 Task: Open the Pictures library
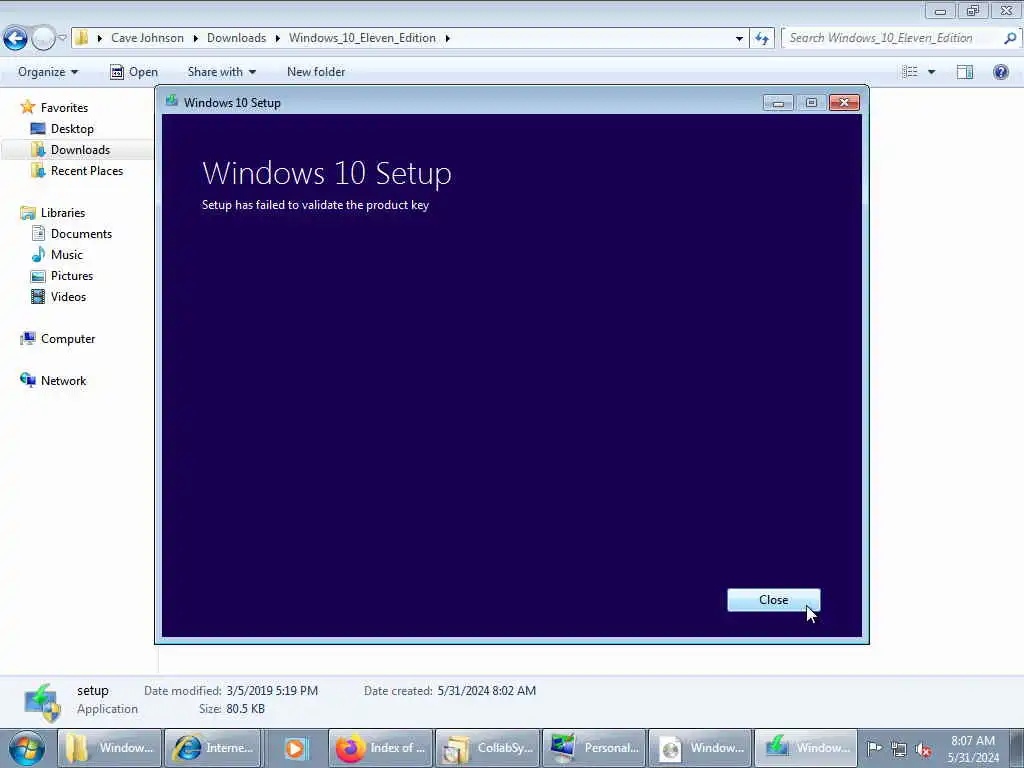point(72,276)
